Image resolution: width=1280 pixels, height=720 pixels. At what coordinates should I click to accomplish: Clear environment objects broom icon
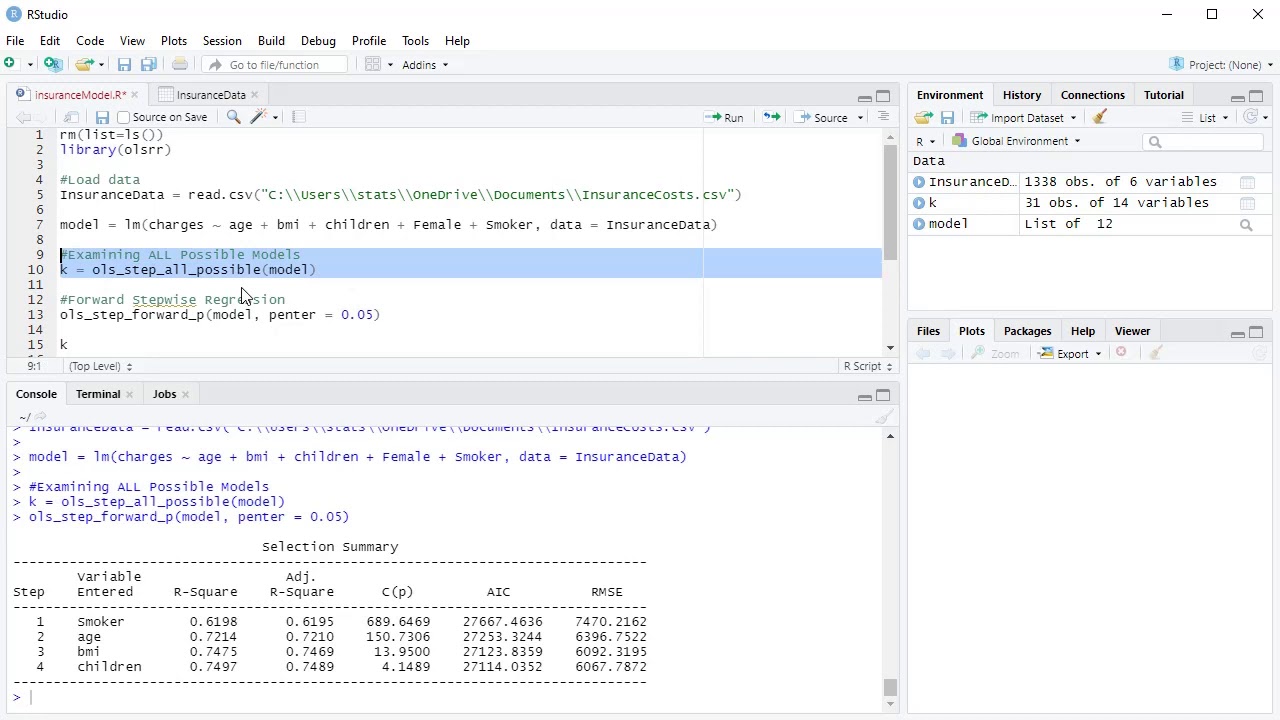(x=1100, y=117)
